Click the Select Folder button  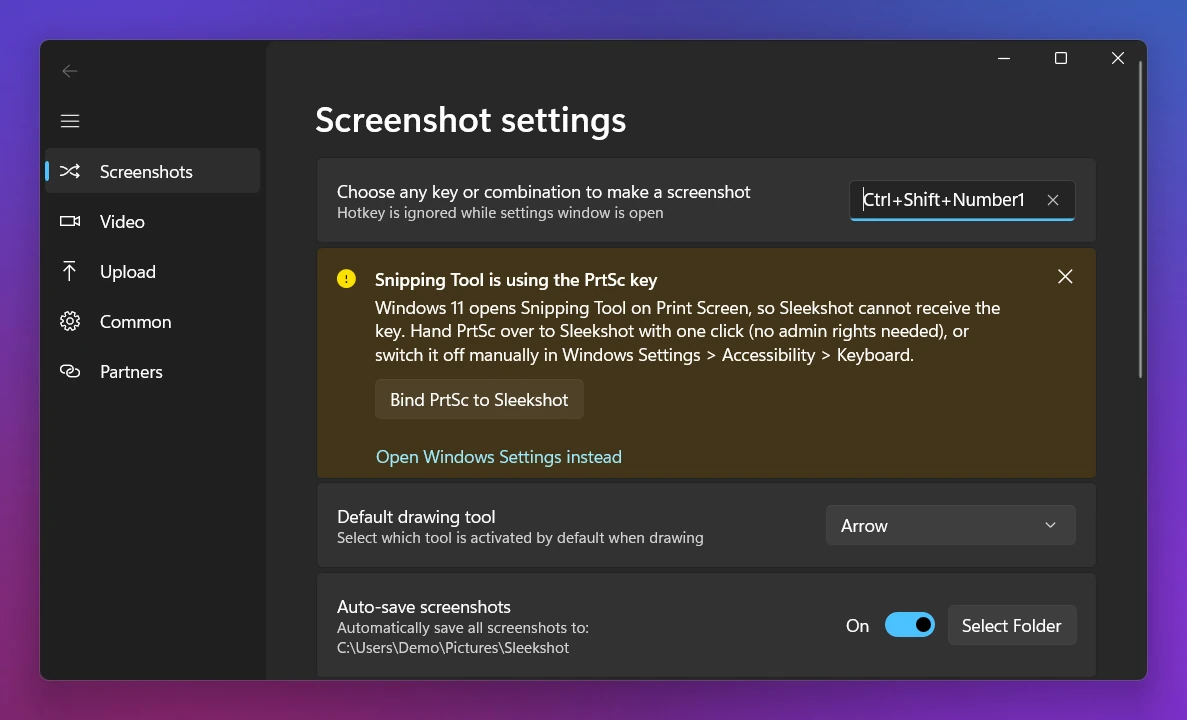tap(1011, 625)
